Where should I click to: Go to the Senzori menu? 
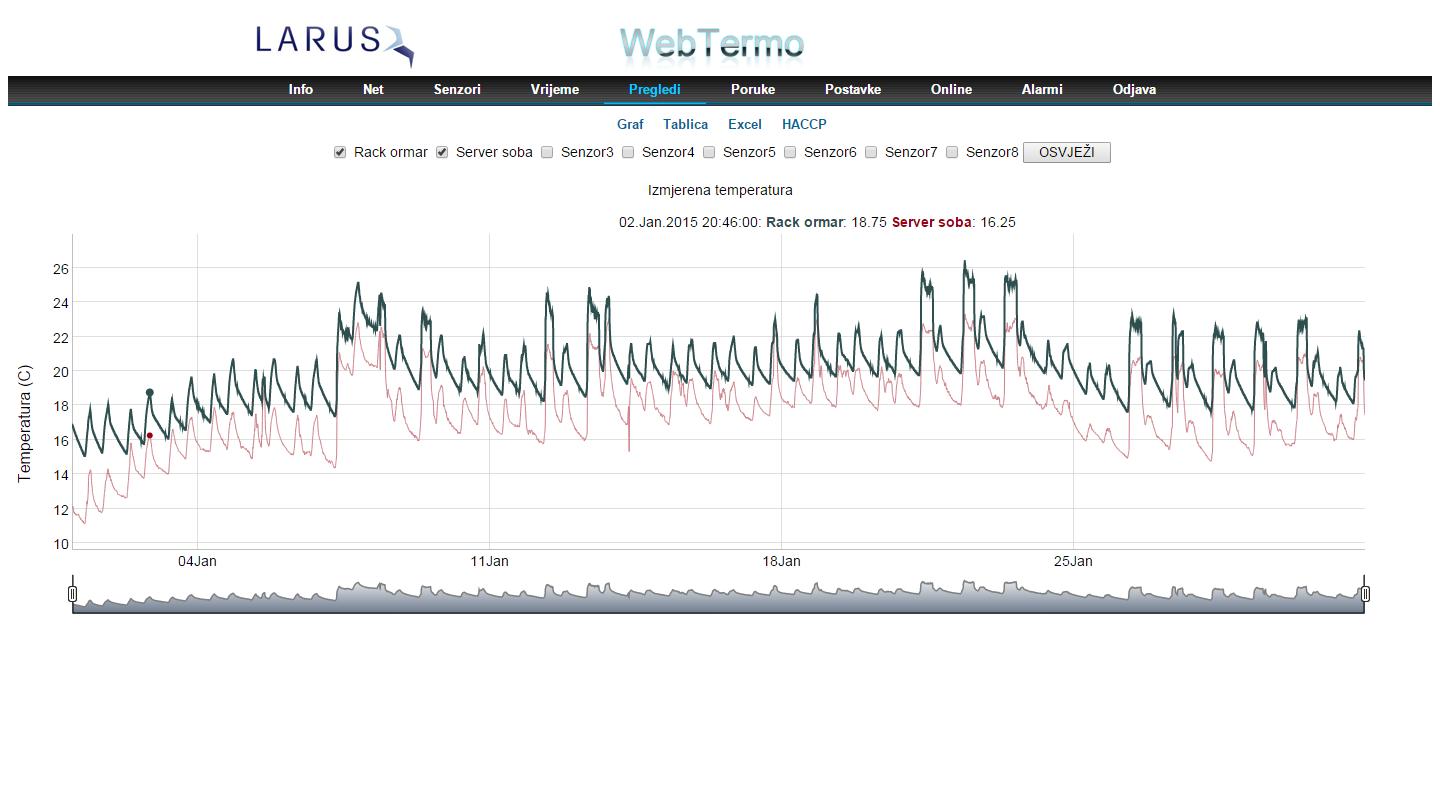[457, 90]
